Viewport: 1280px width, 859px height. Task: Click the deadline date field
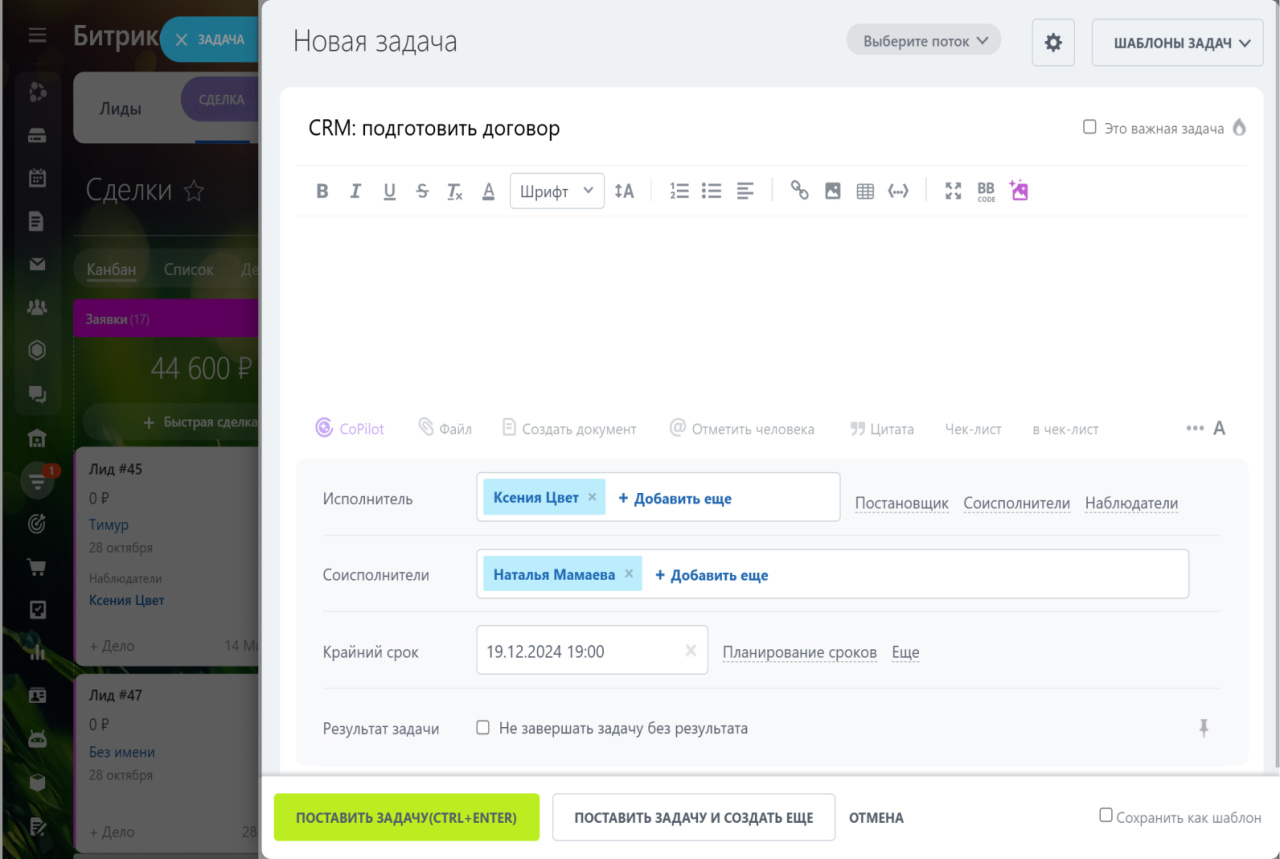coord(580,651)
